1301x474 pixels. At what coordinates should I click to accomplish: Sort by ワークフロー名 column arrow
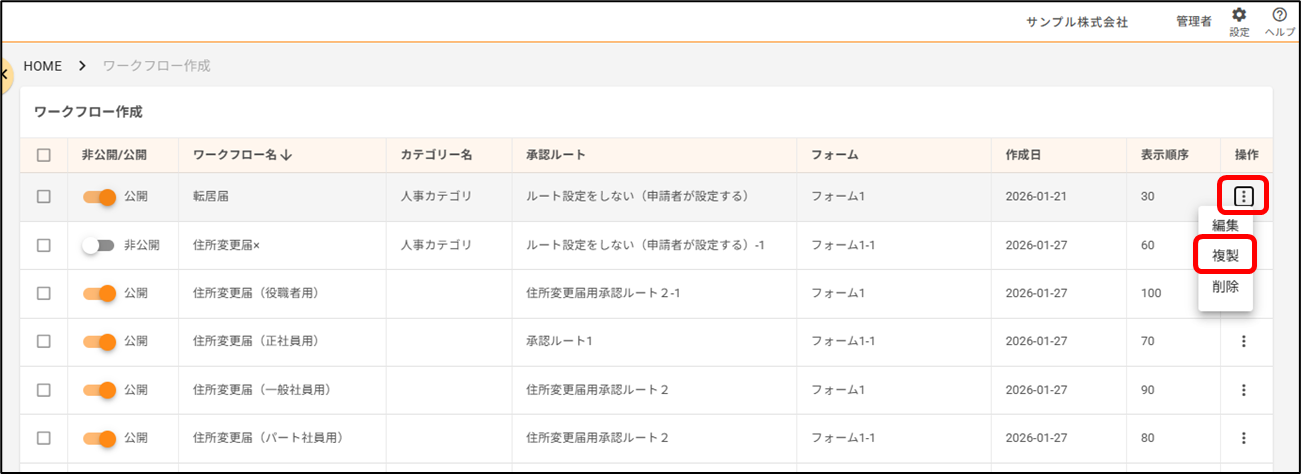287,155
